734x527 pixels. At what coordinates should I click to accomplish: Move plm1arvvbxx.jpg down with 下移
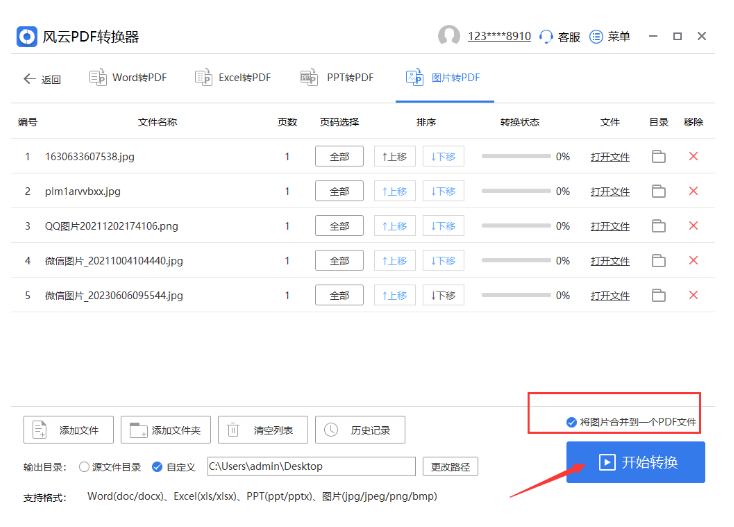443,191
